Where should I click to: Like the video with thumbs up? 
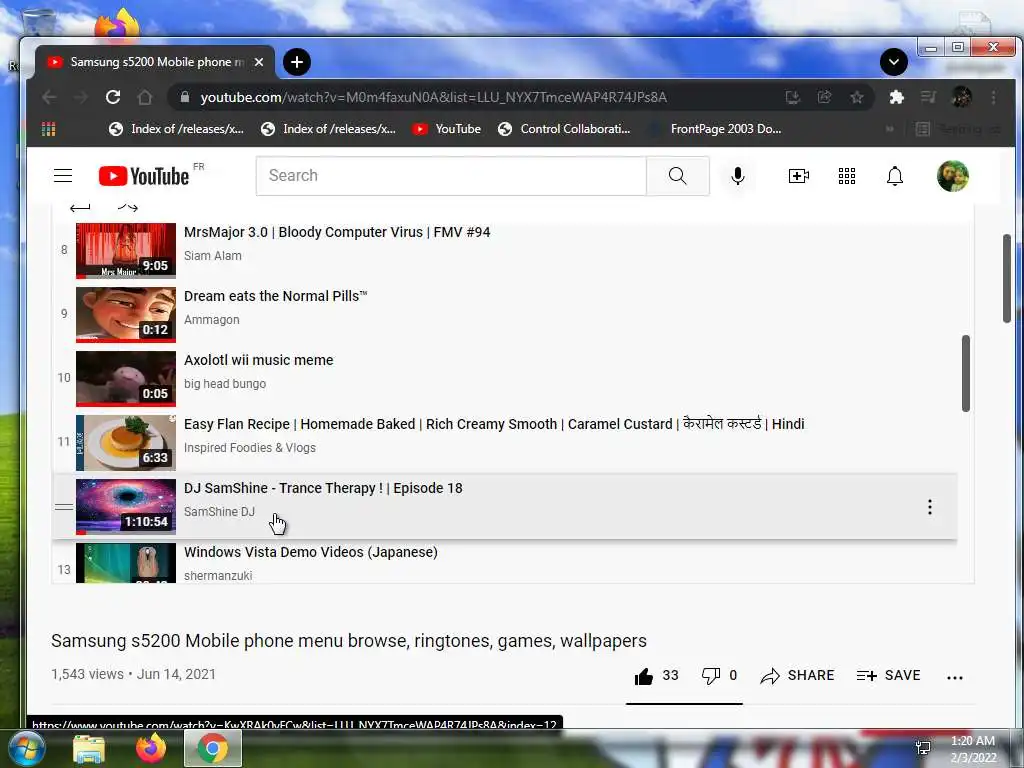point(656,676)
